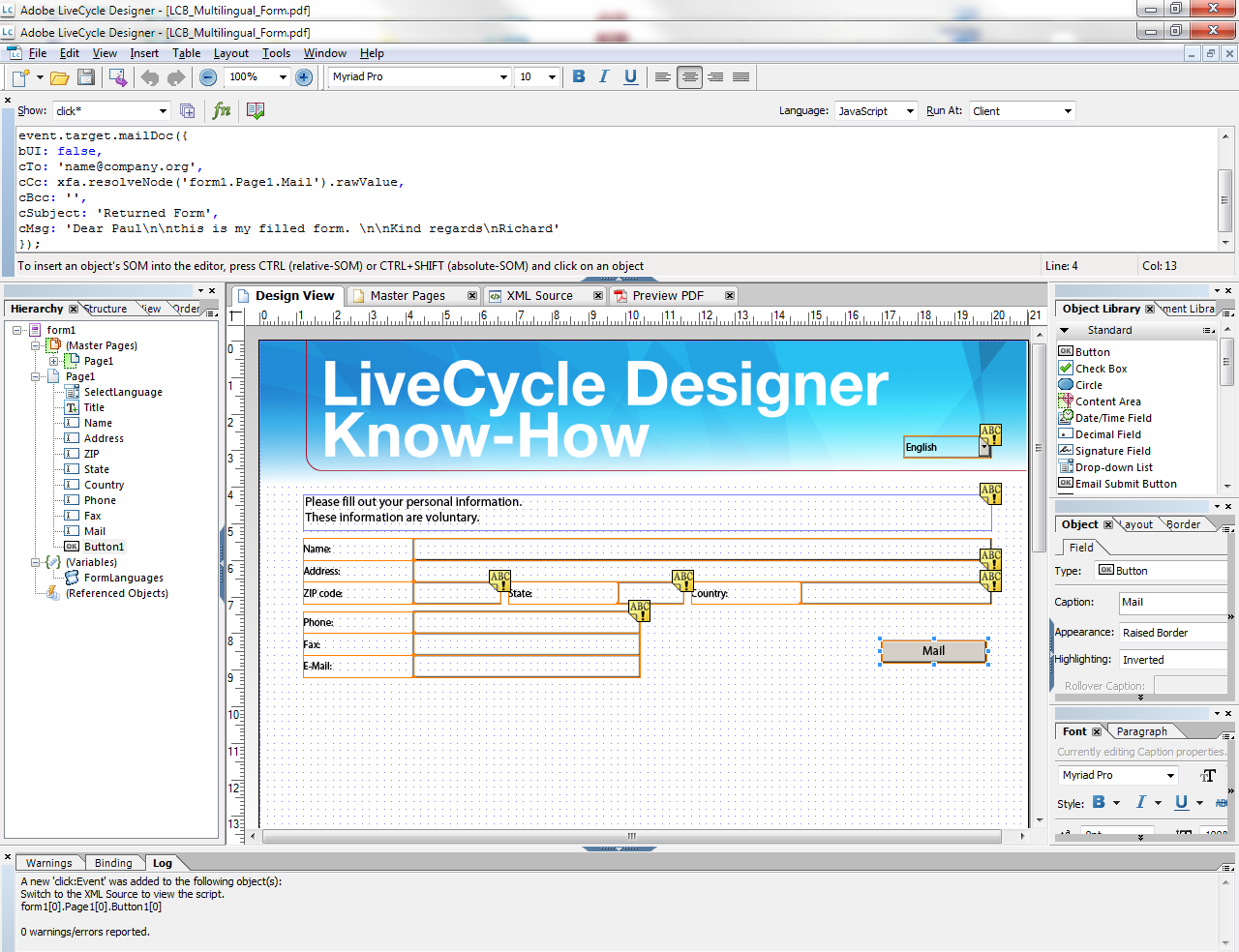This screenshot has width=1239, height=952.
Task: Open the Table menu
Action: [186, 53]
